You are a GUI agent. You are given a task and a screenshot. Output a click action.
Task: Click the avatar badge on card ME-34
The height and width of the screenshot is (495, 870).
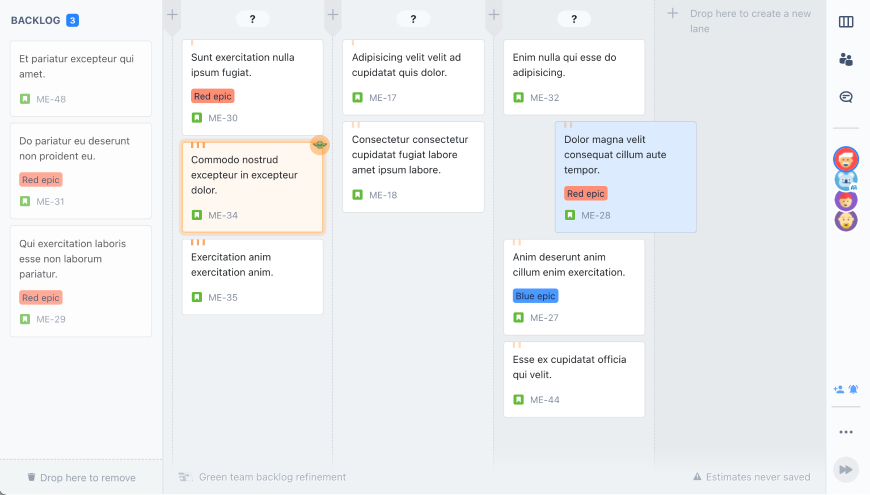(319, 145)
